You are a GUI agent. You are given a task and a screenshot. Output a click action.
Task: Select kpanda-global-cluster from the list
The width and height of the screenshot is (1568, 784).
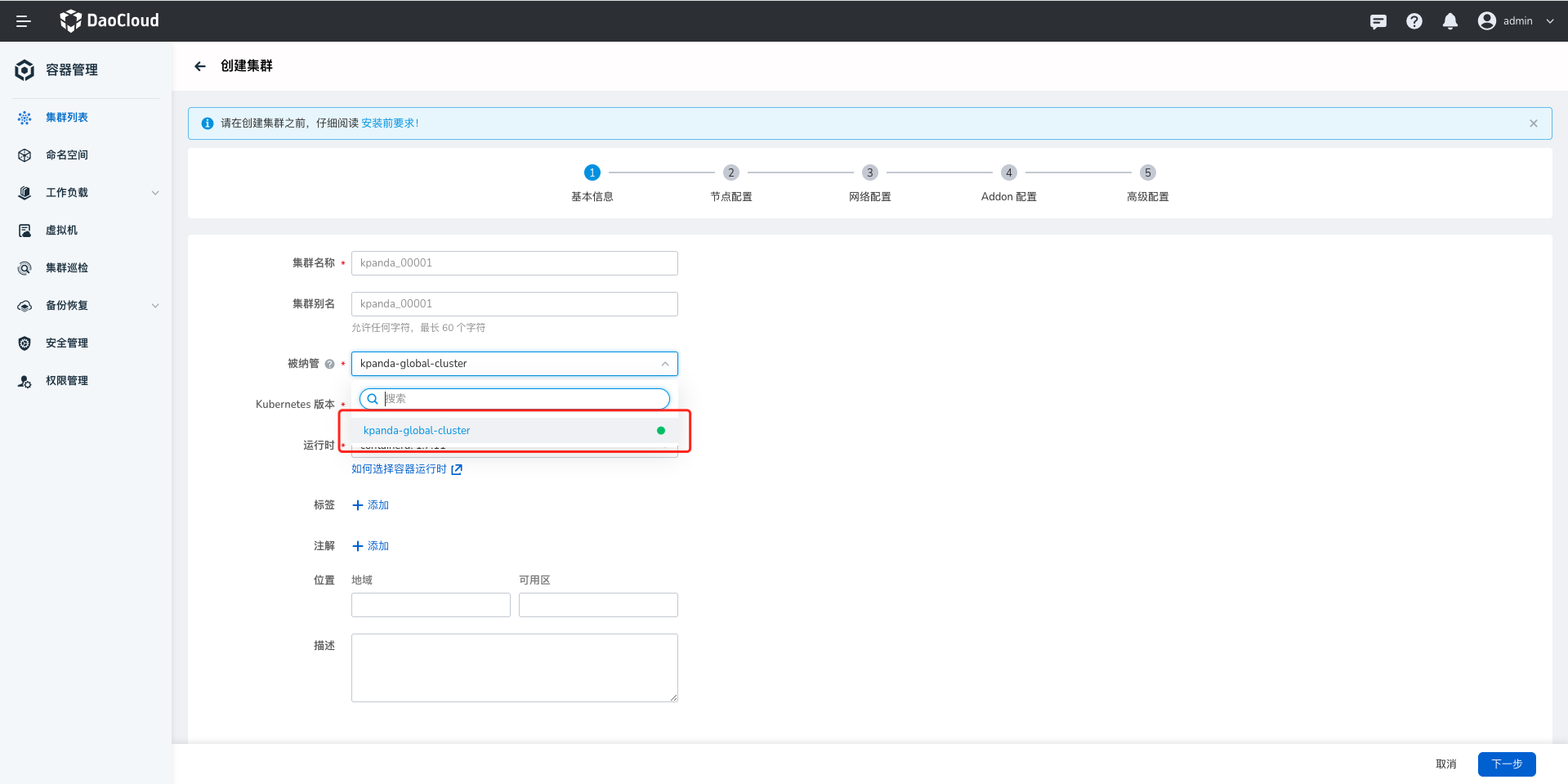[x=417, y=431]
